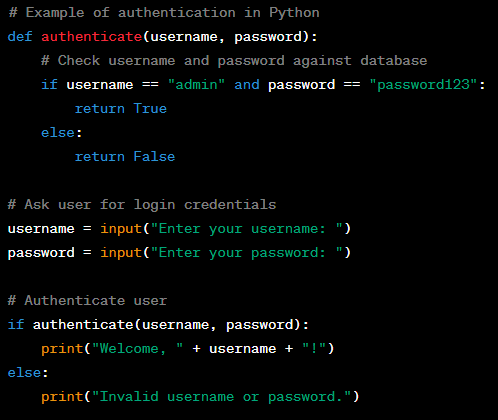The width and height of the screenshot is (498, 420).
Task: Click the comment 'Check username and password against database'
Action: (234, 61)
